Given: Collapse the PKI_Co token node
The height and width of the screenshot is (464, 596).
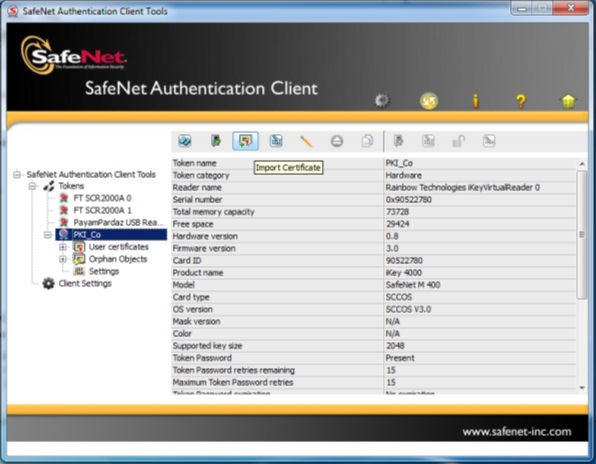Looking at the screenshot, I should tap(48, 235).
